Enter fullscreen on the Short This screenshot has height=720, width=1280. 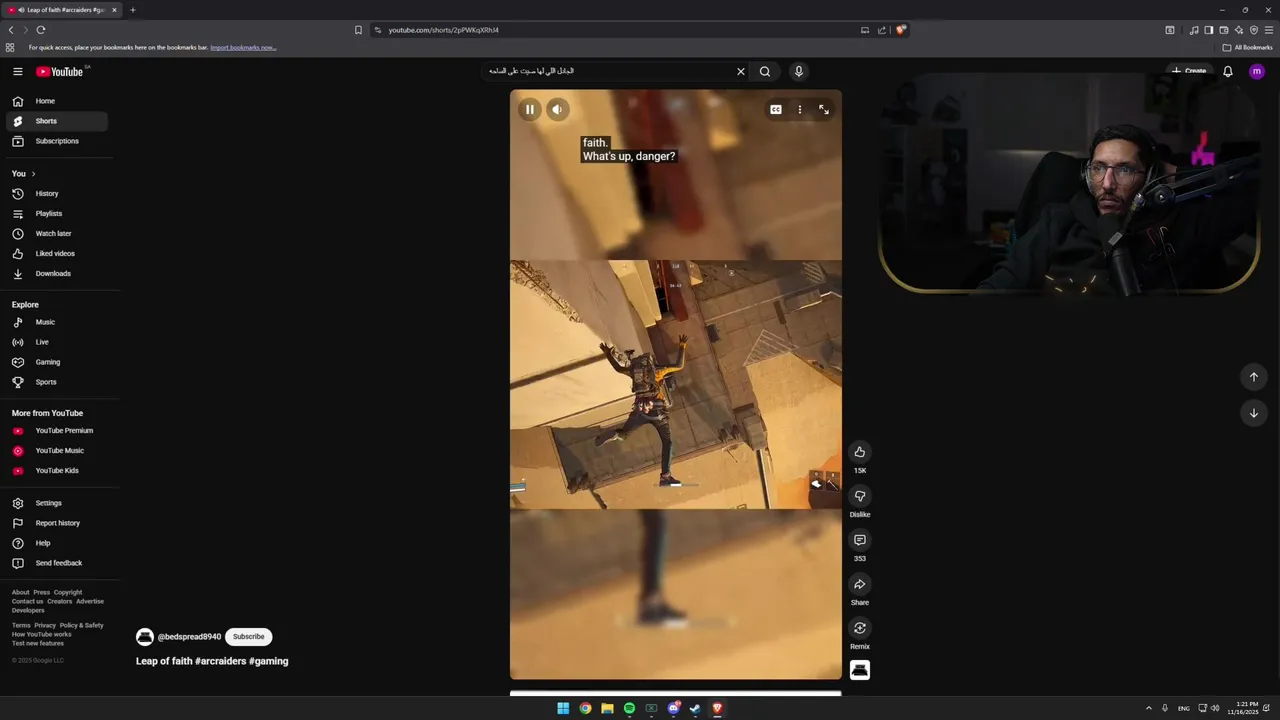(824, 109)
